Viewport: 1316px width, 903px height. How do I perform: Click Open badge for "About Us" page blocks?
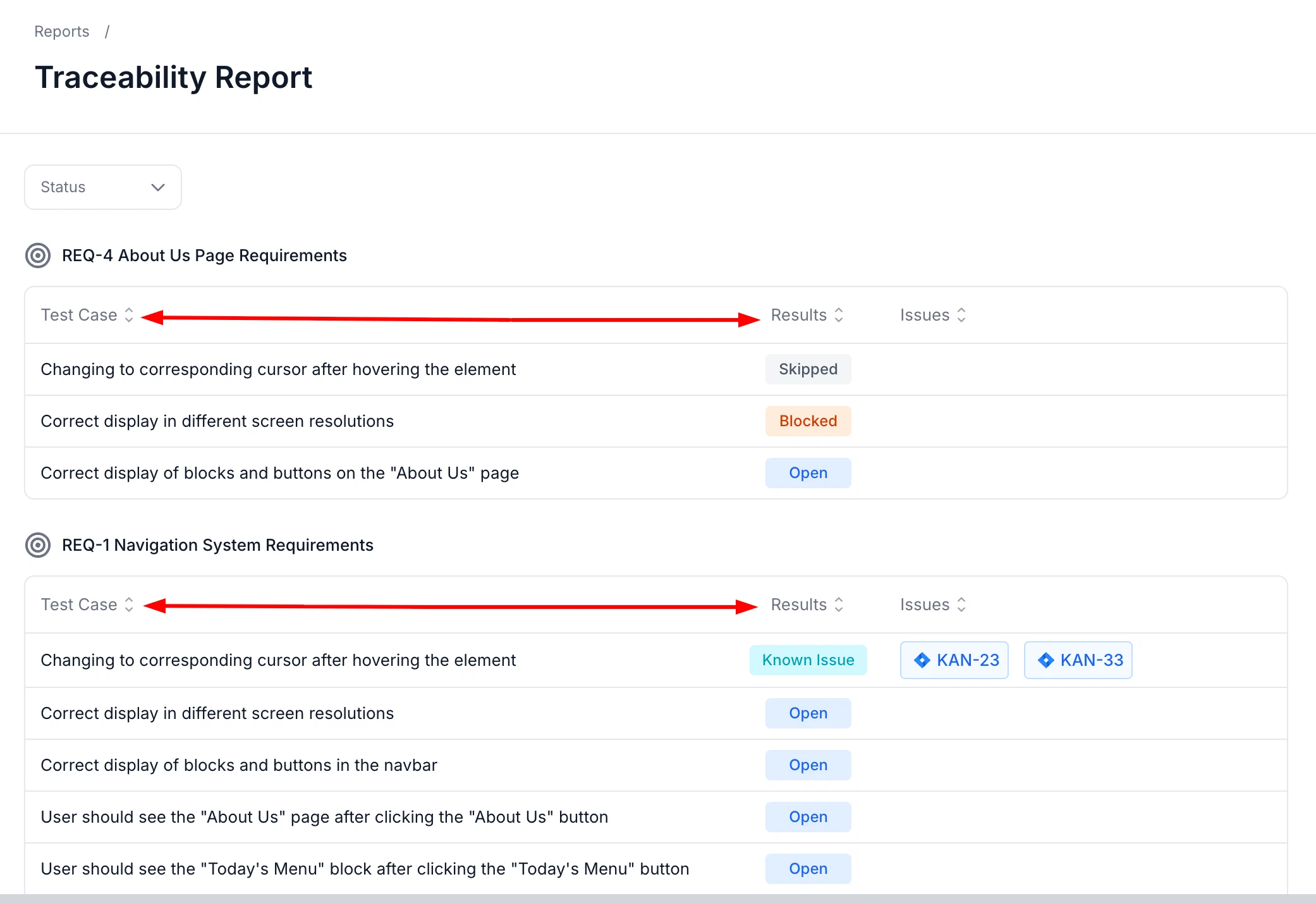coord(808,473)
